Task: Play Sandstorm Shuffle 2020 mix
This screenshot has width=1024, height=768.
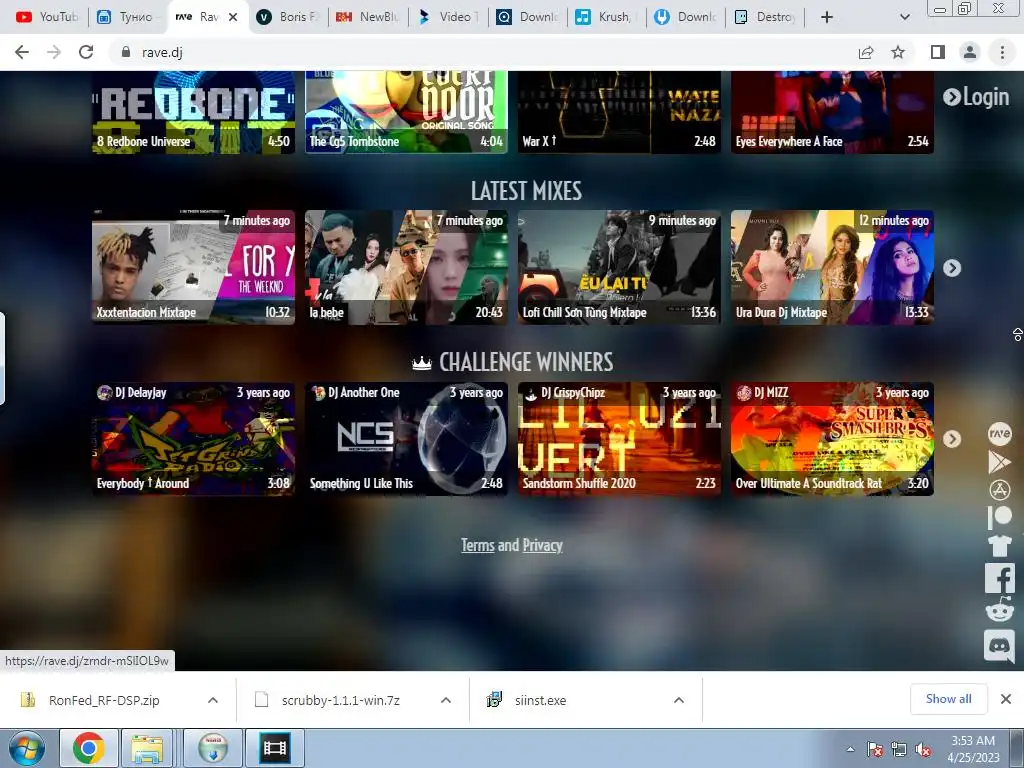Action: pyautogui.click(x=619, y=439)
